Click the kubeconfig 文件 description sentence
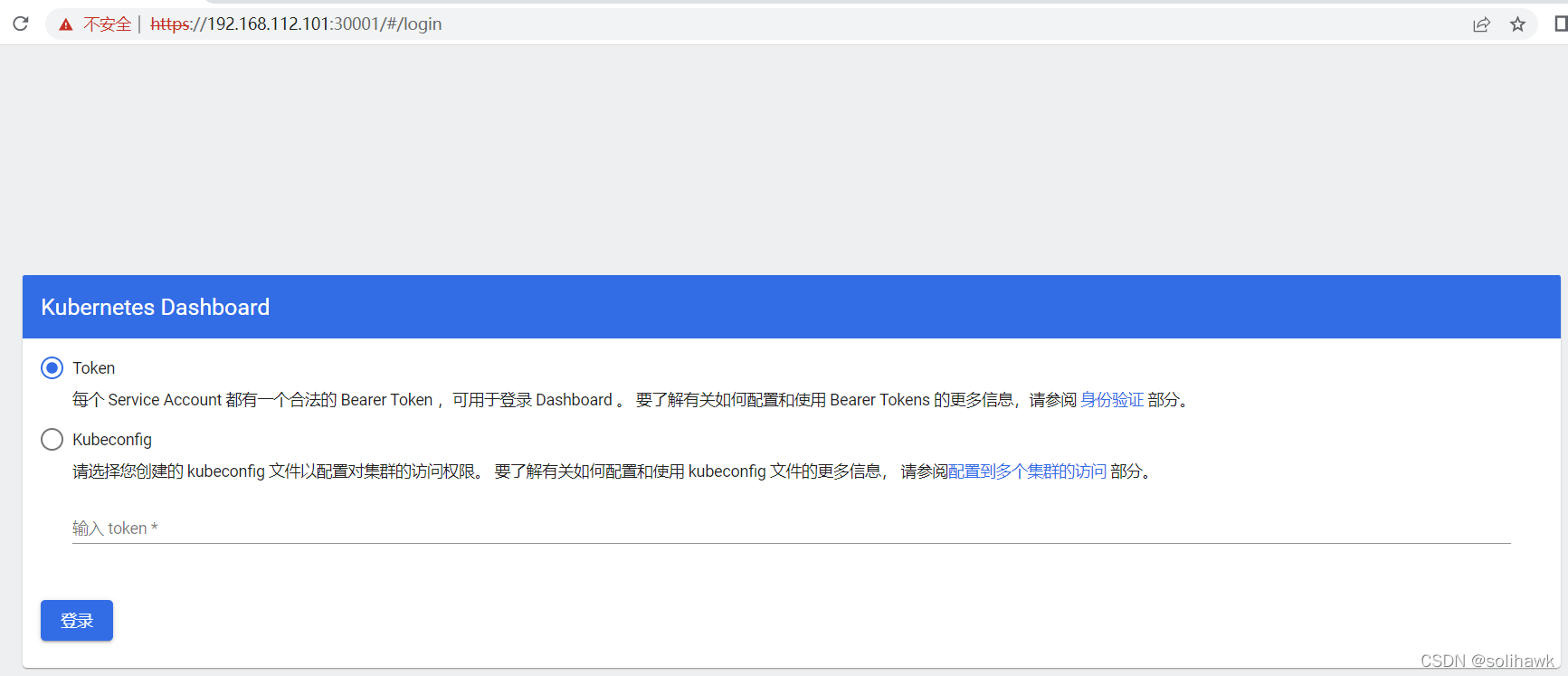Viewport: 1568px width, 676px height. tap(613, 471)
